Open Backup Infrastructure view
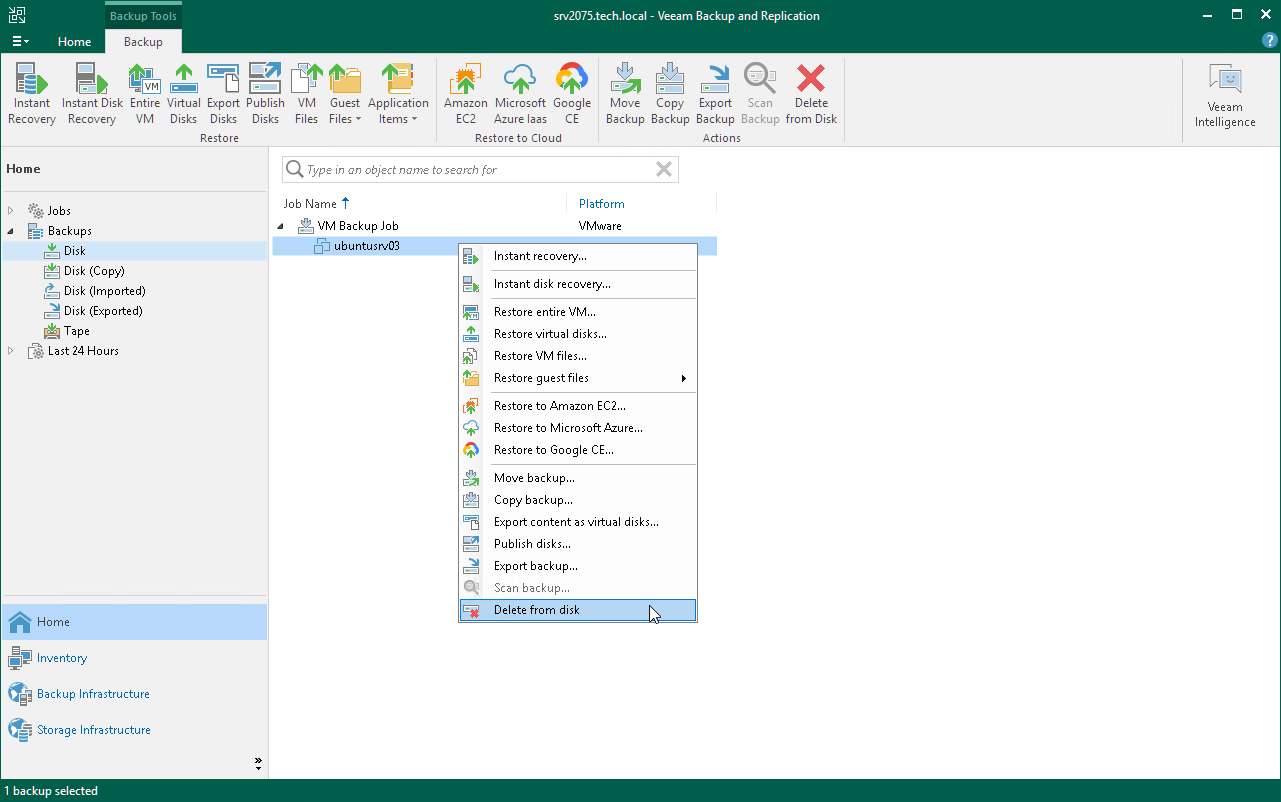This screenshot has width=1281, height=802. [90, 693]
